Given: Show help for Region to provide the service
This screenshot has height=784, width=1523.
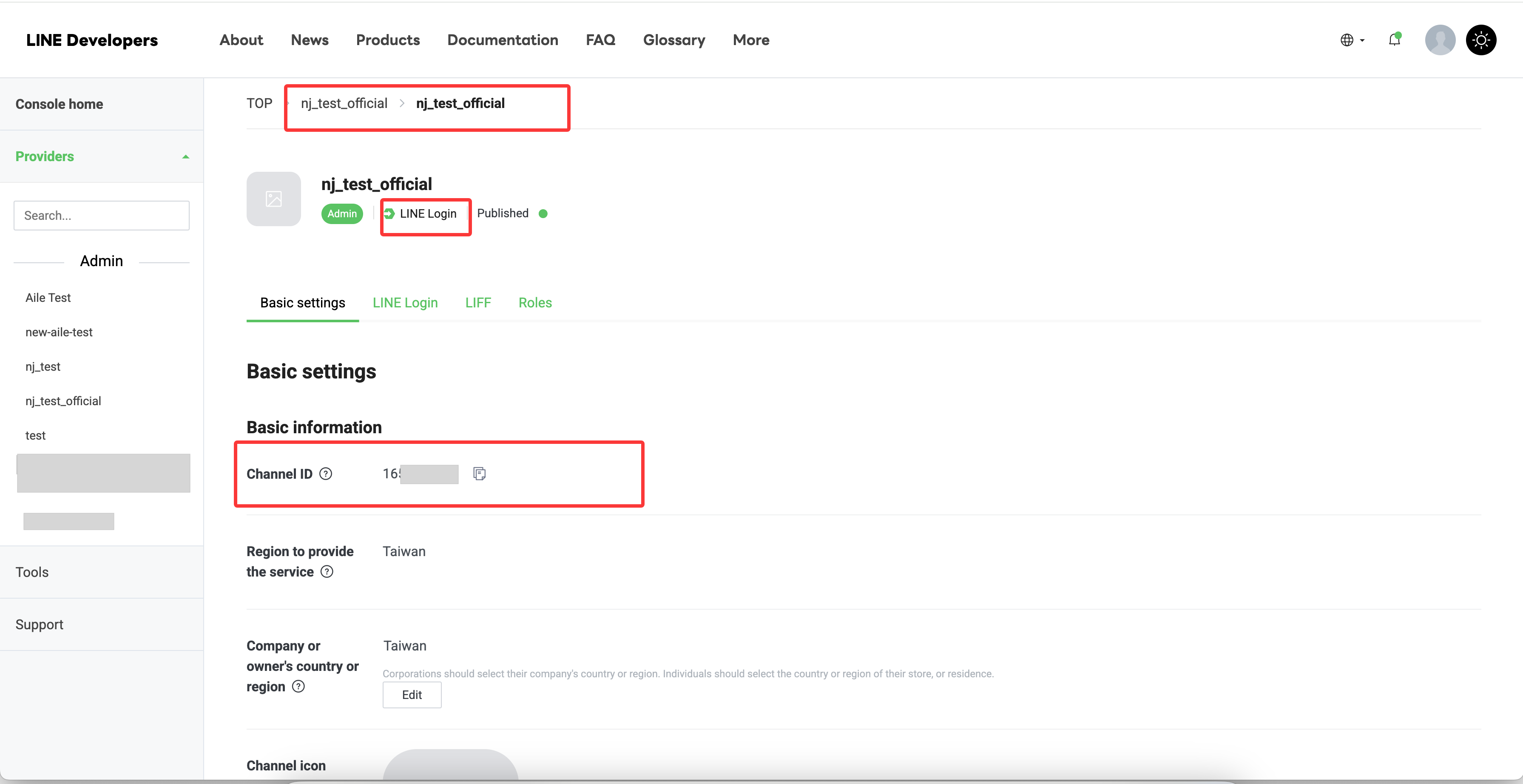Looking at the screenshot, I should coord(327,572).
